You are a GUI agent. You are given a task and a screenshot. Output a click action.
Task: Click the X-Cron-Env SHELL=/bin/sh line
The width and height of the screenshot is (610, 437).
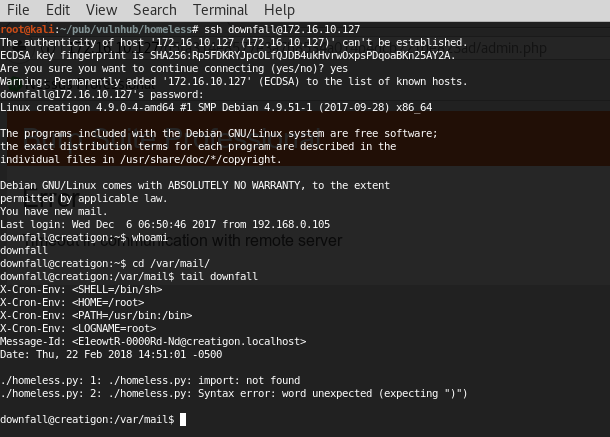pyautogui.click(x=81, y=289)
